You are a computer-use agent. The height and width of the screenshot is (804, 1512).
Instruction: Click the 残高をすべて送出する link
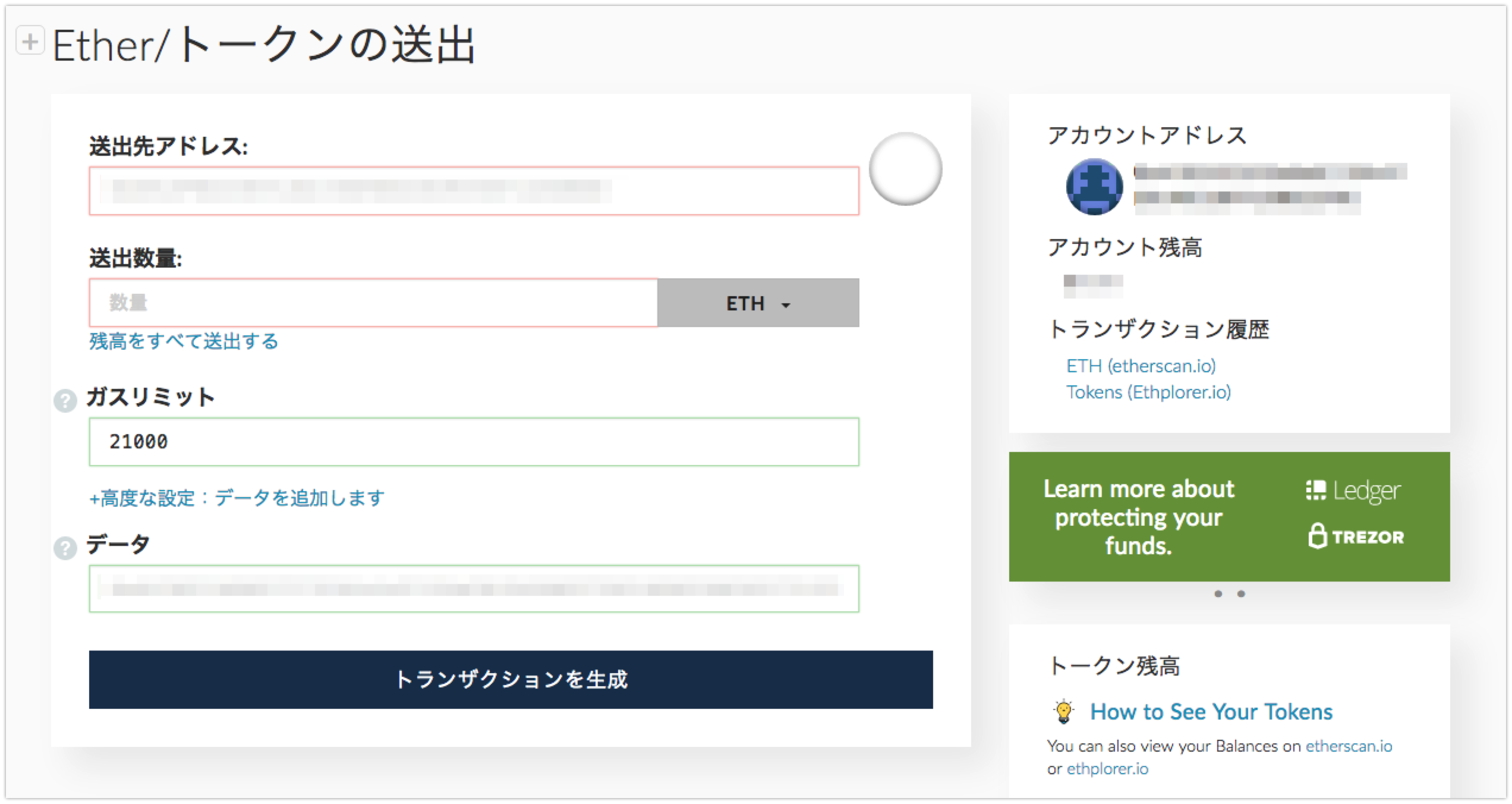tap(184, 341)
